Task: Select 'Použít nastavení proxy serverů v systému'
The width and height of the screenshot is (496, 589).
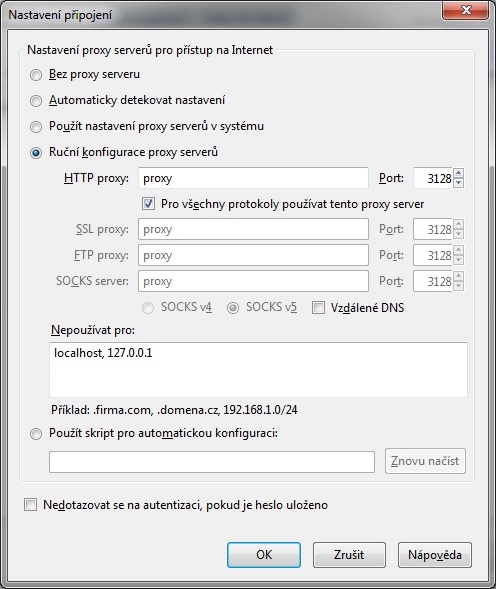Action: tap(36, 127)
